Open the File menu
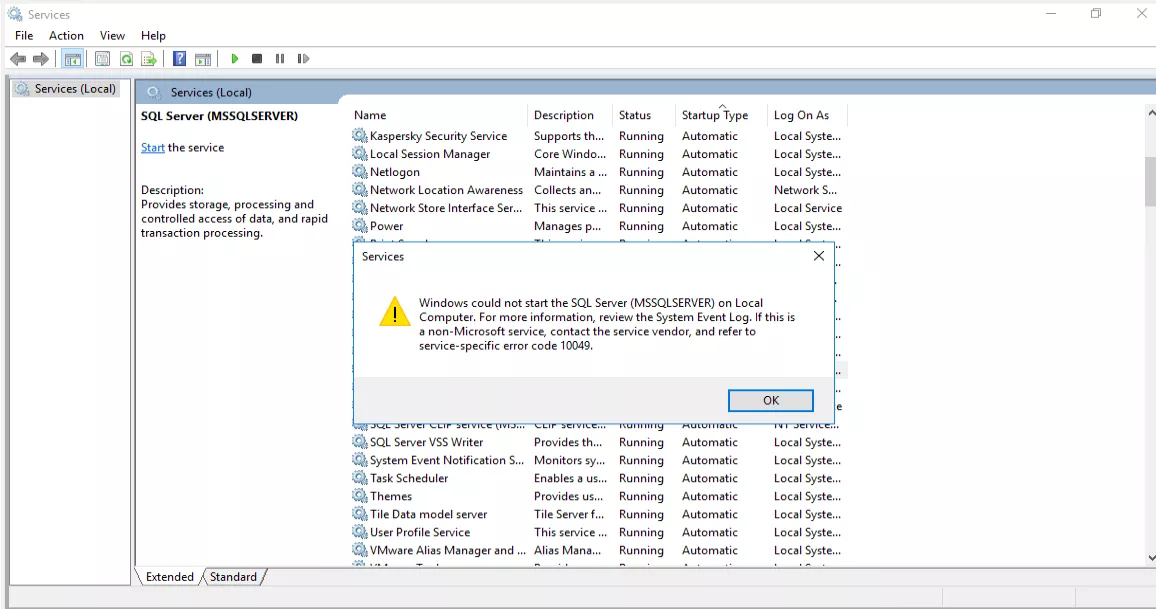Image resolution: width=1156 pixels, height=609 pixels. pos(24,35)
